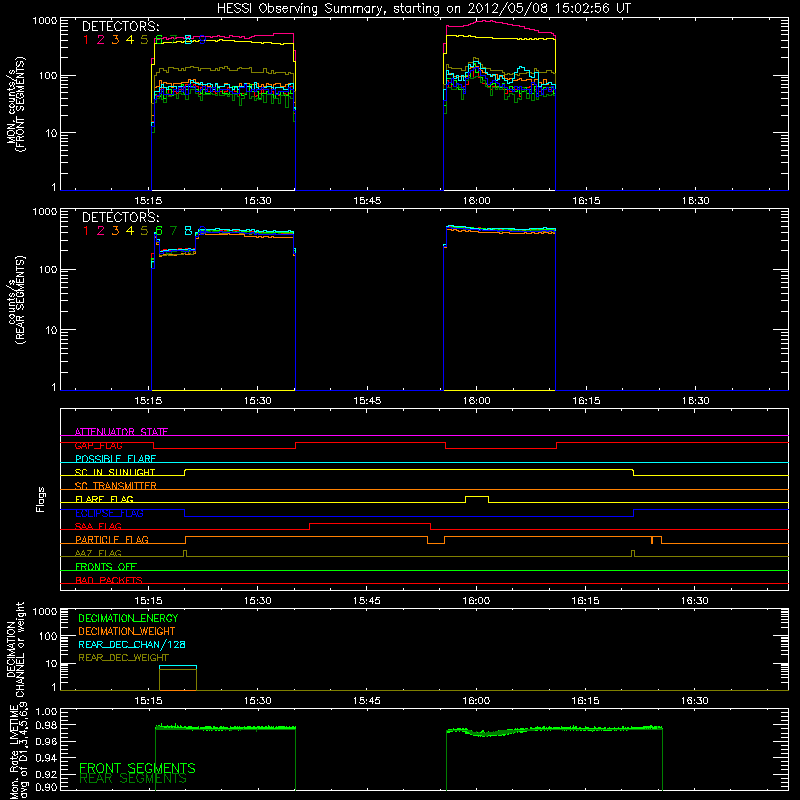The width and height of the screenshot is (800, 800).
Task: Click the PARTICLE_FLAG label
Action: point(112,539)
